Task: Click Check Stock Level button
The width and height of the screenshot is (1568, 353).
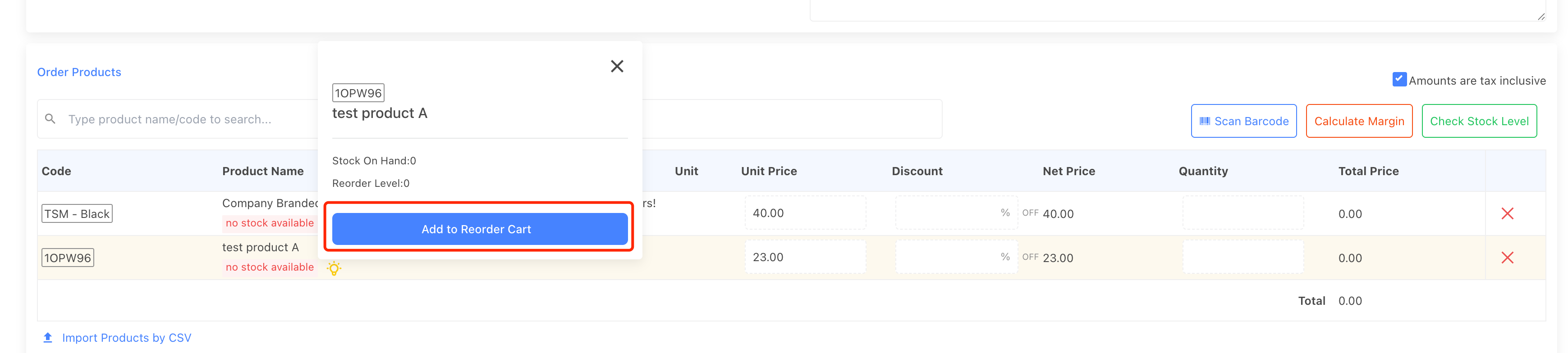Action: coord(1479,121)
